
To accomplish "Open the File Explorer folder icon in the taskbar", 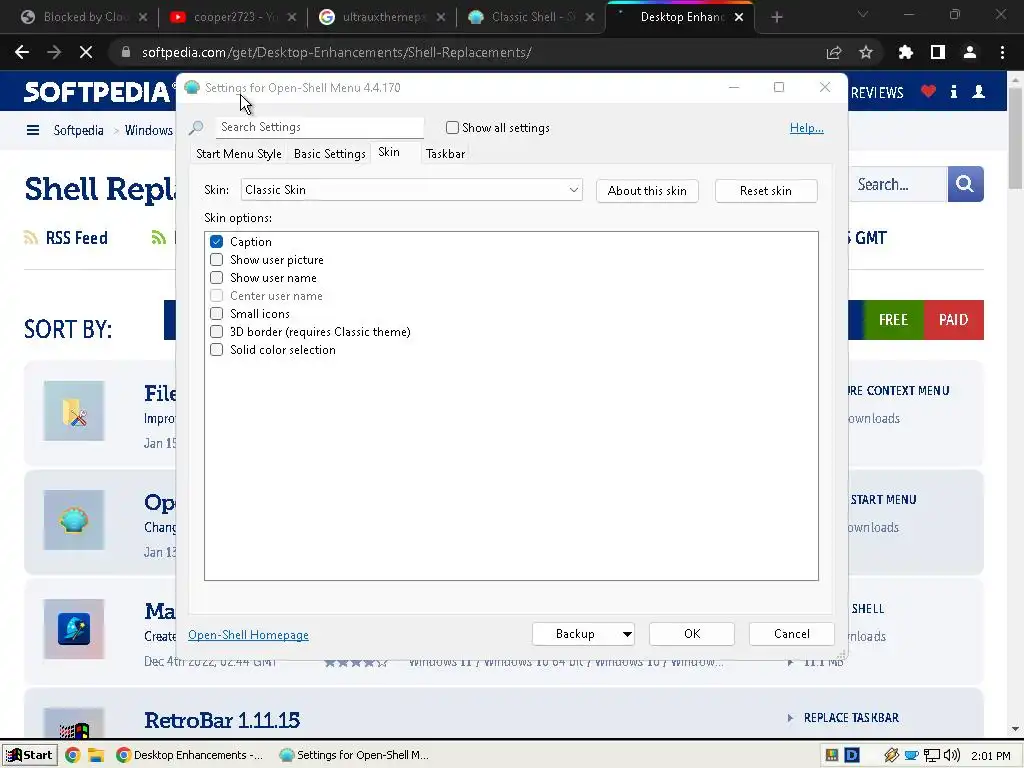I will [x=96, y=755].
